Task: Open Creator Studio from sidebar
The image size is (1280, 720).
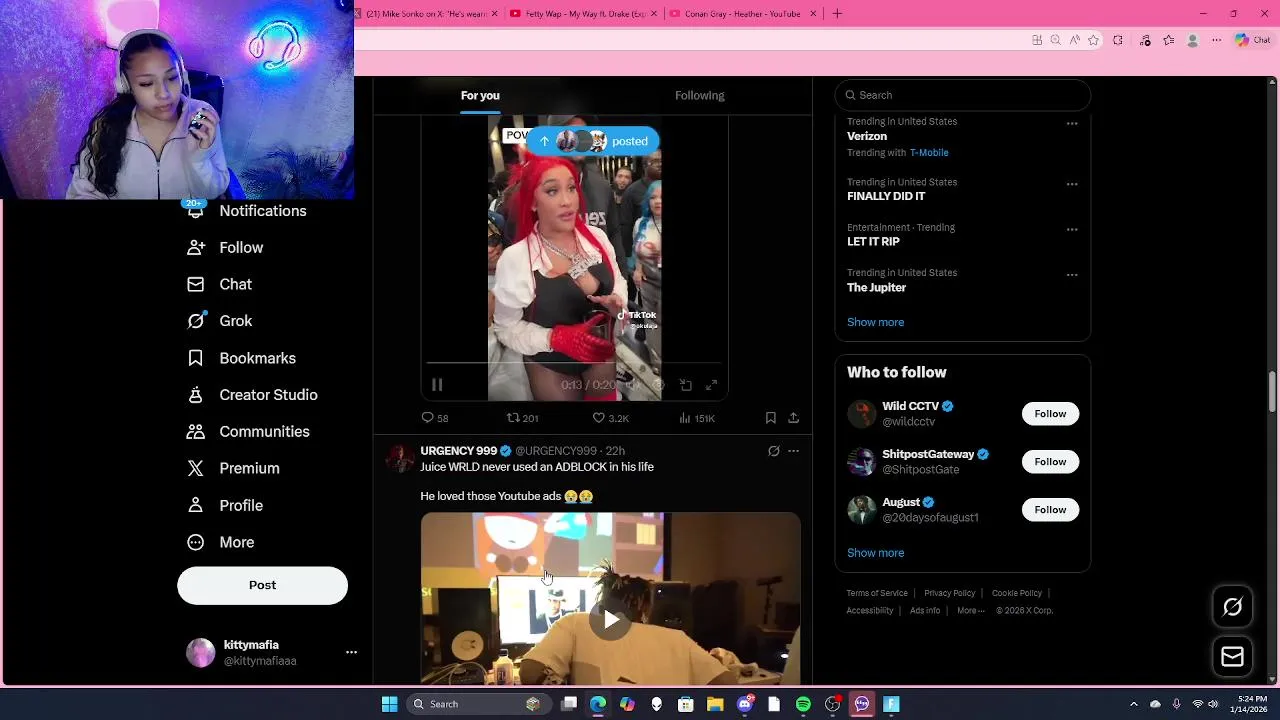Action: 252,395
